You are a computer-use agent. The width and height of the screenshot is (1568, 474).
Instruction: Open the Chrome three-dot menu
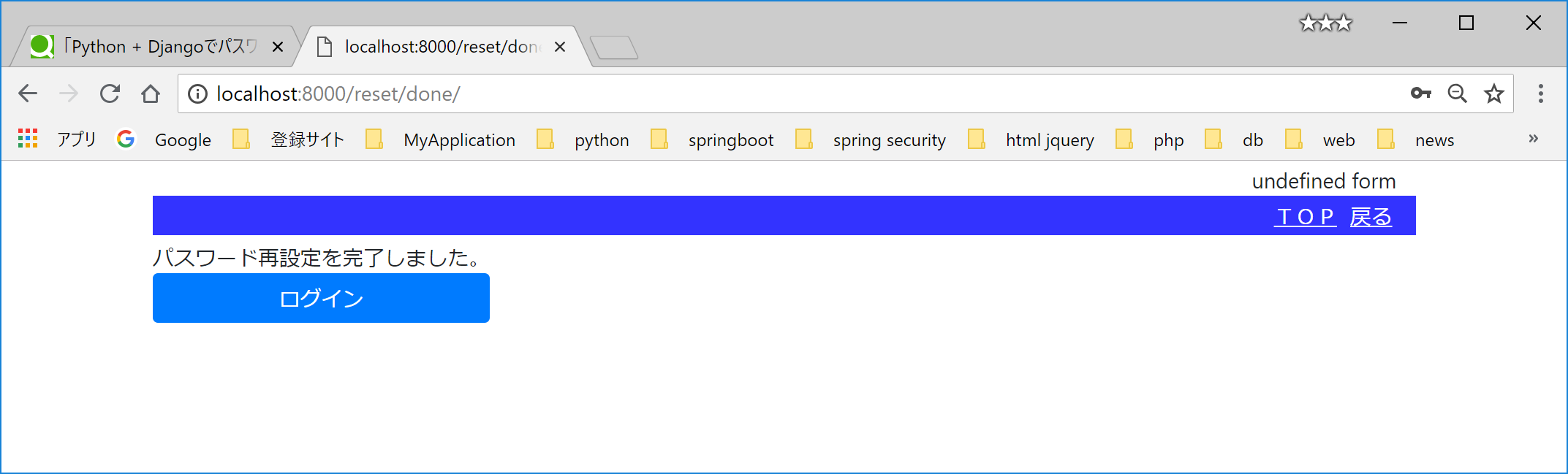(x=1541, y=93)
